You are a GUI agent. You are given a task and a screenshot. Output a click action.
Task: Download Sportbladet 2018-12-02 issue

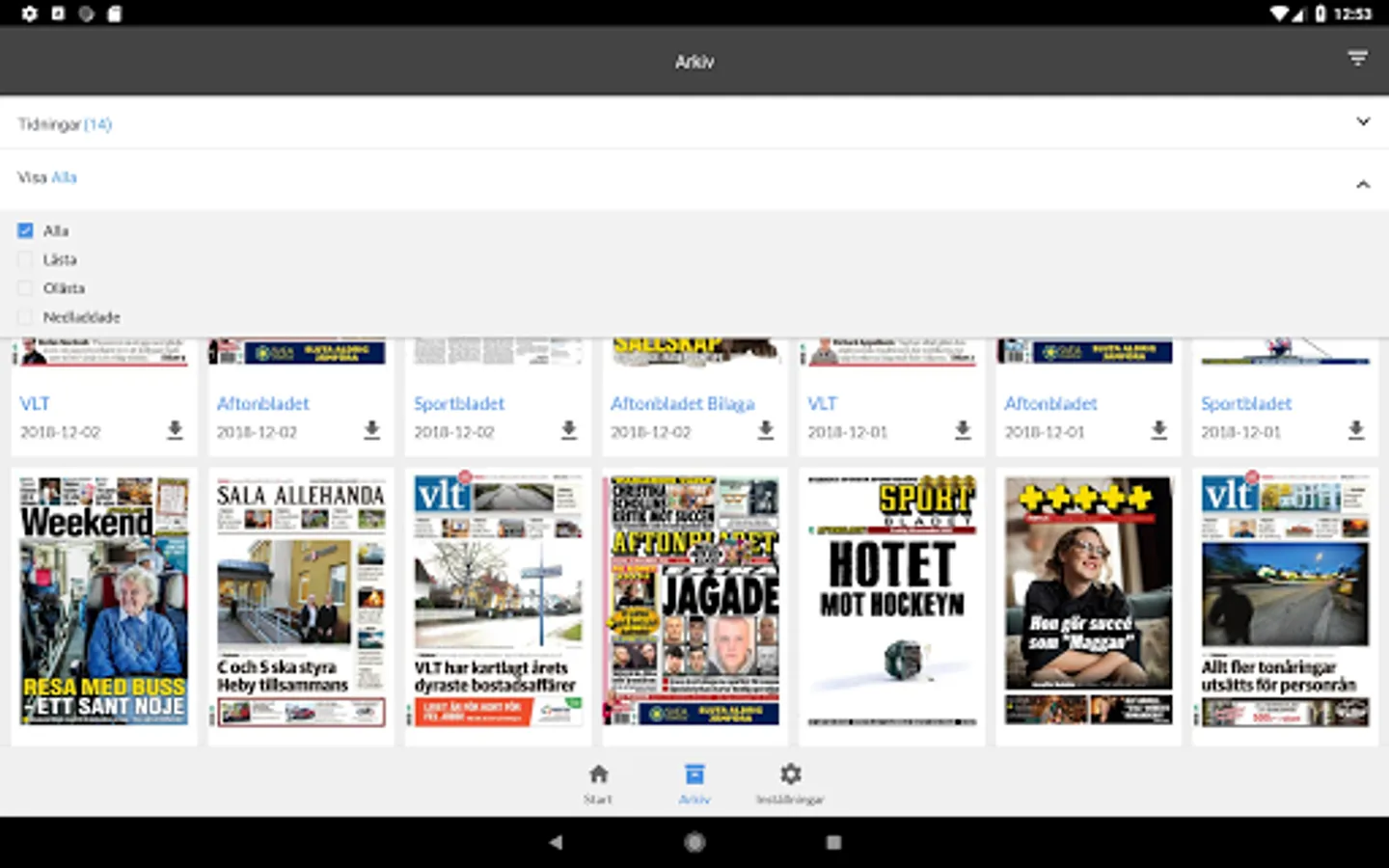pyautogui.click(x=569, y=430)
